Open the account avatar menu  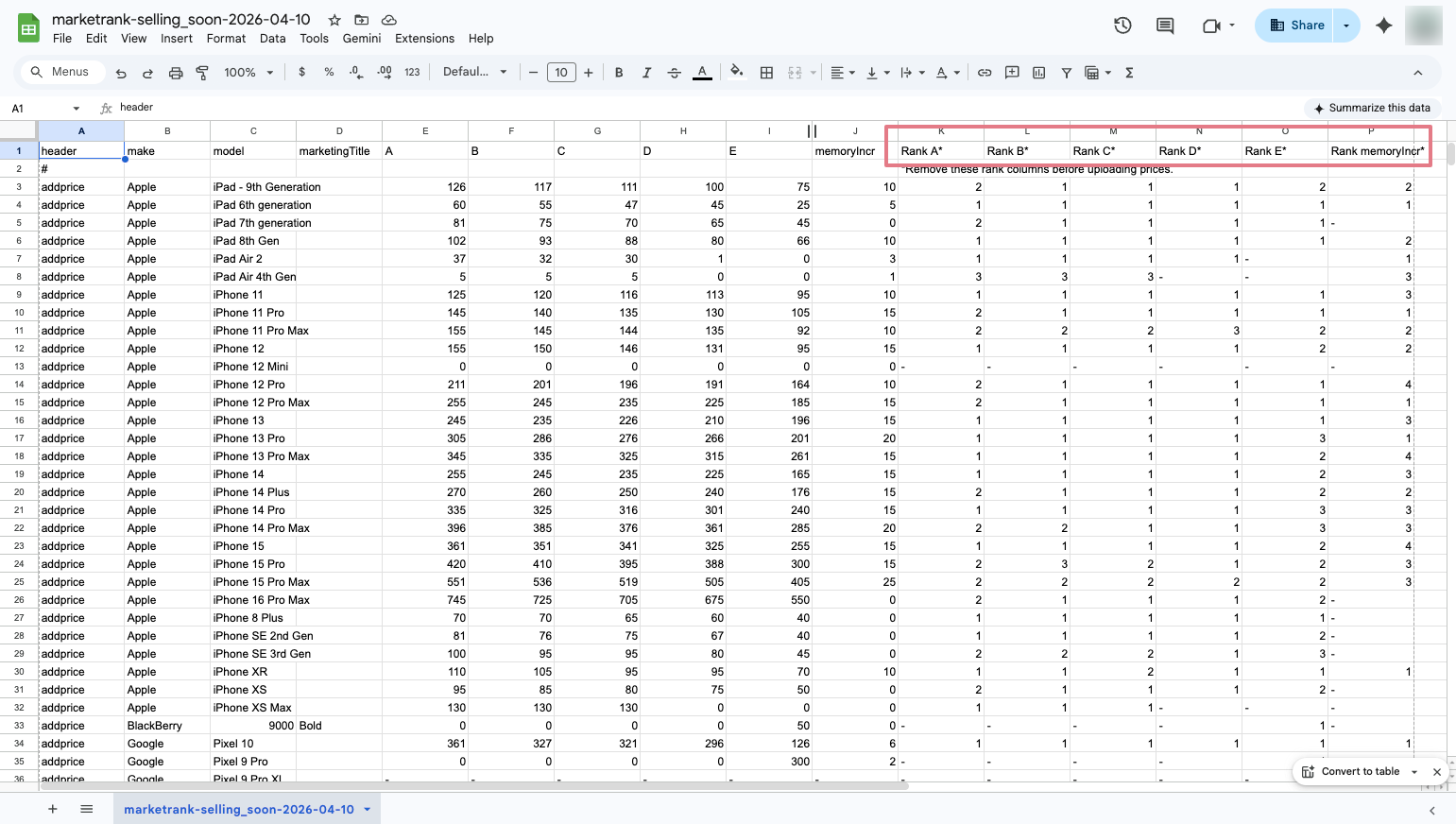pos(1423,26)
